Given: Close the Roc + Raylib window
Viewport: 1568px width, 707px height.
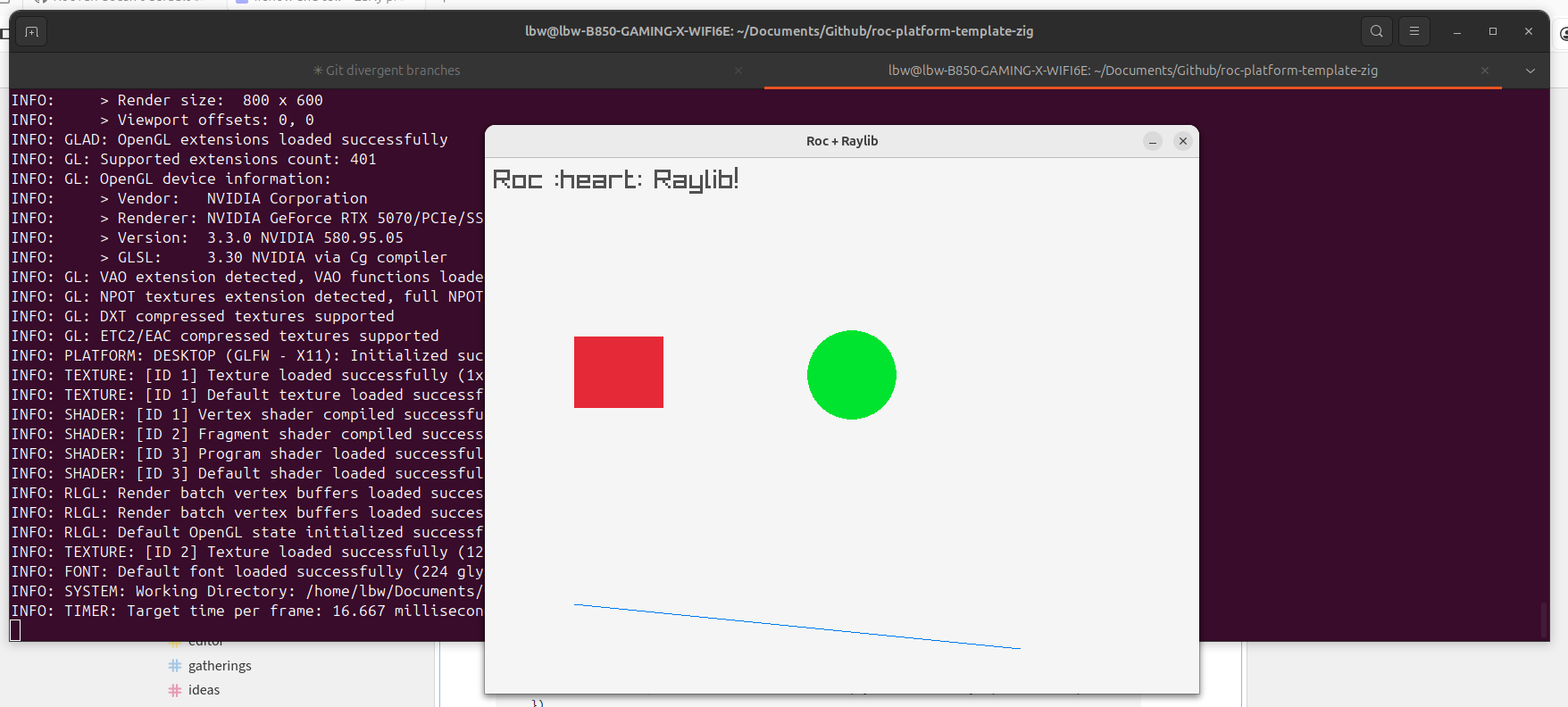Looking at the screenshot, I should pos(1183,141).
